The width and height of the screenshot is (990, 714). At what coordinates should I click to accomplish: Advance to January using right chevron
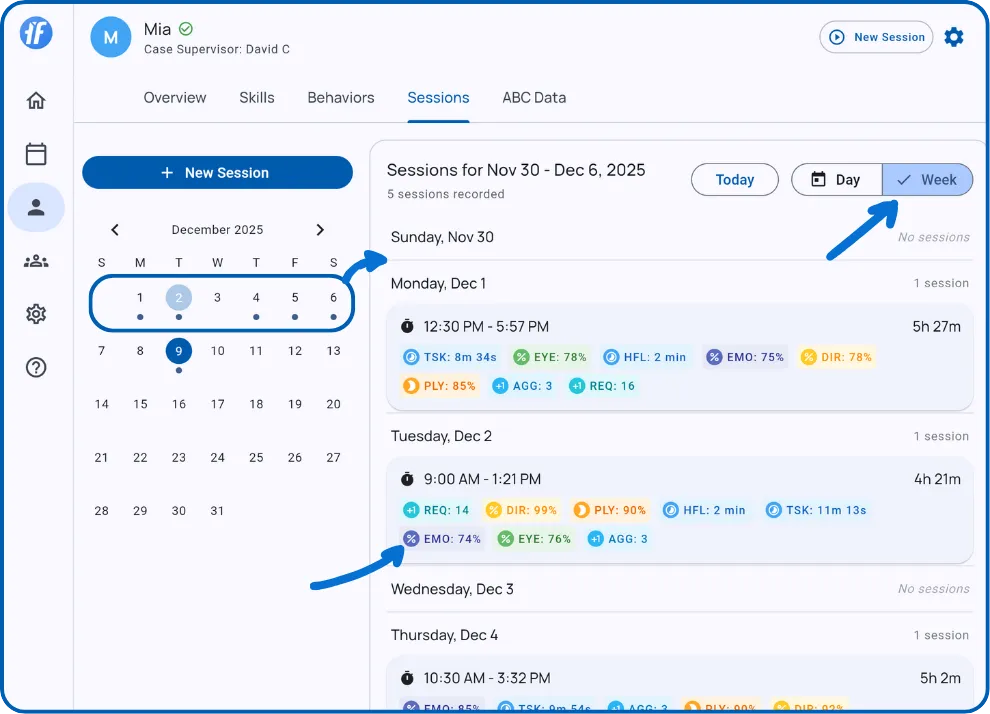pos(320,229)
